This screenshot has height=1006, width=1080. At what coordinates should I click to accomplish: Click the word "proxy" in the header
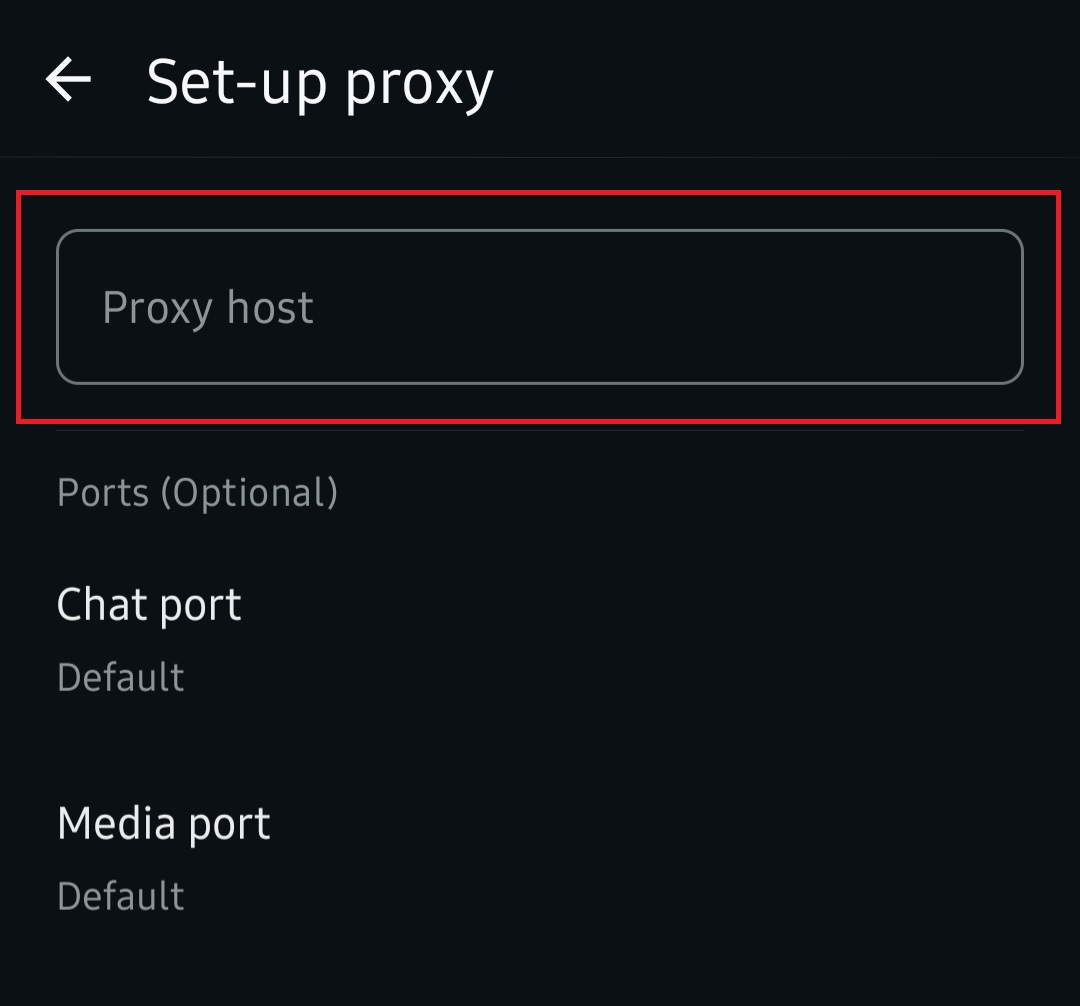(419, 84)
